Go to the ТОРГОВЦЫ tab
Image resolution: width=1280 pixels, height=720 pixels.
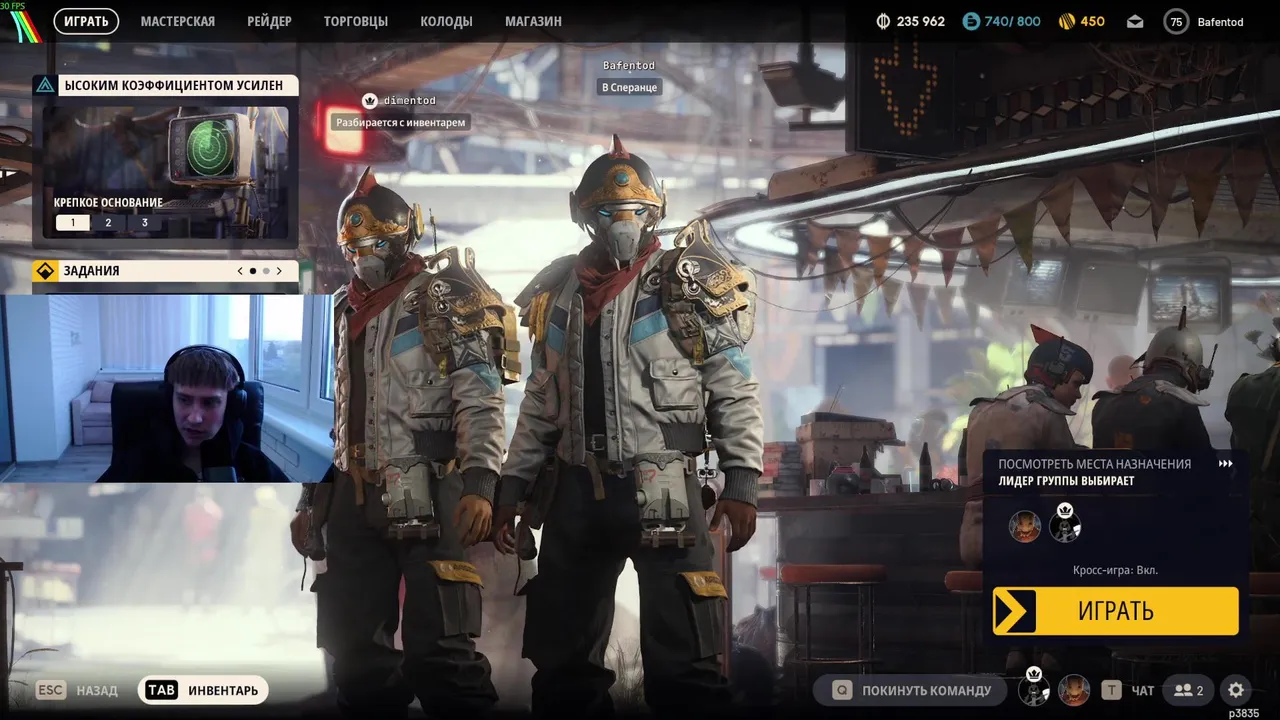[x=356, y=21]
